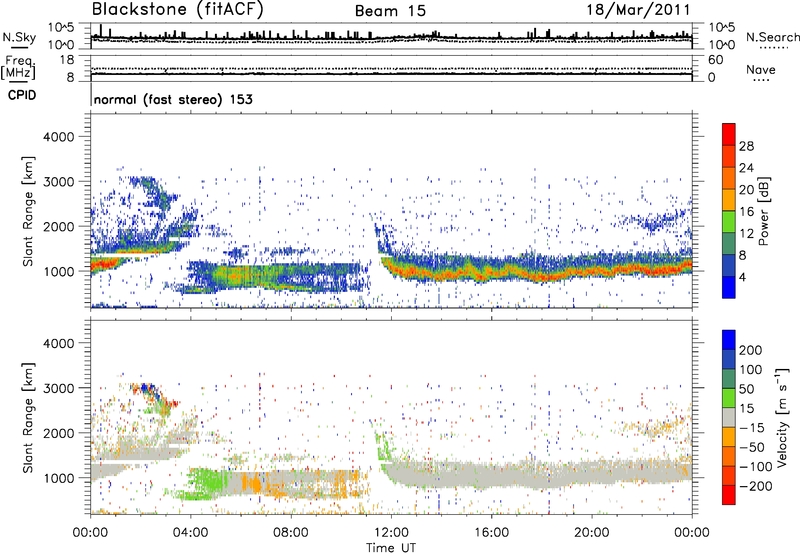Click the 18 tick on frequency axis

(x=67, y=60)
